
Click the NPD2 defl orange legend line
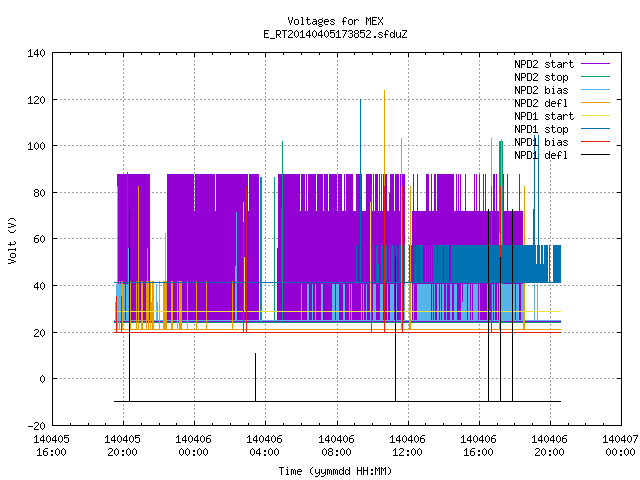(596, 103)
